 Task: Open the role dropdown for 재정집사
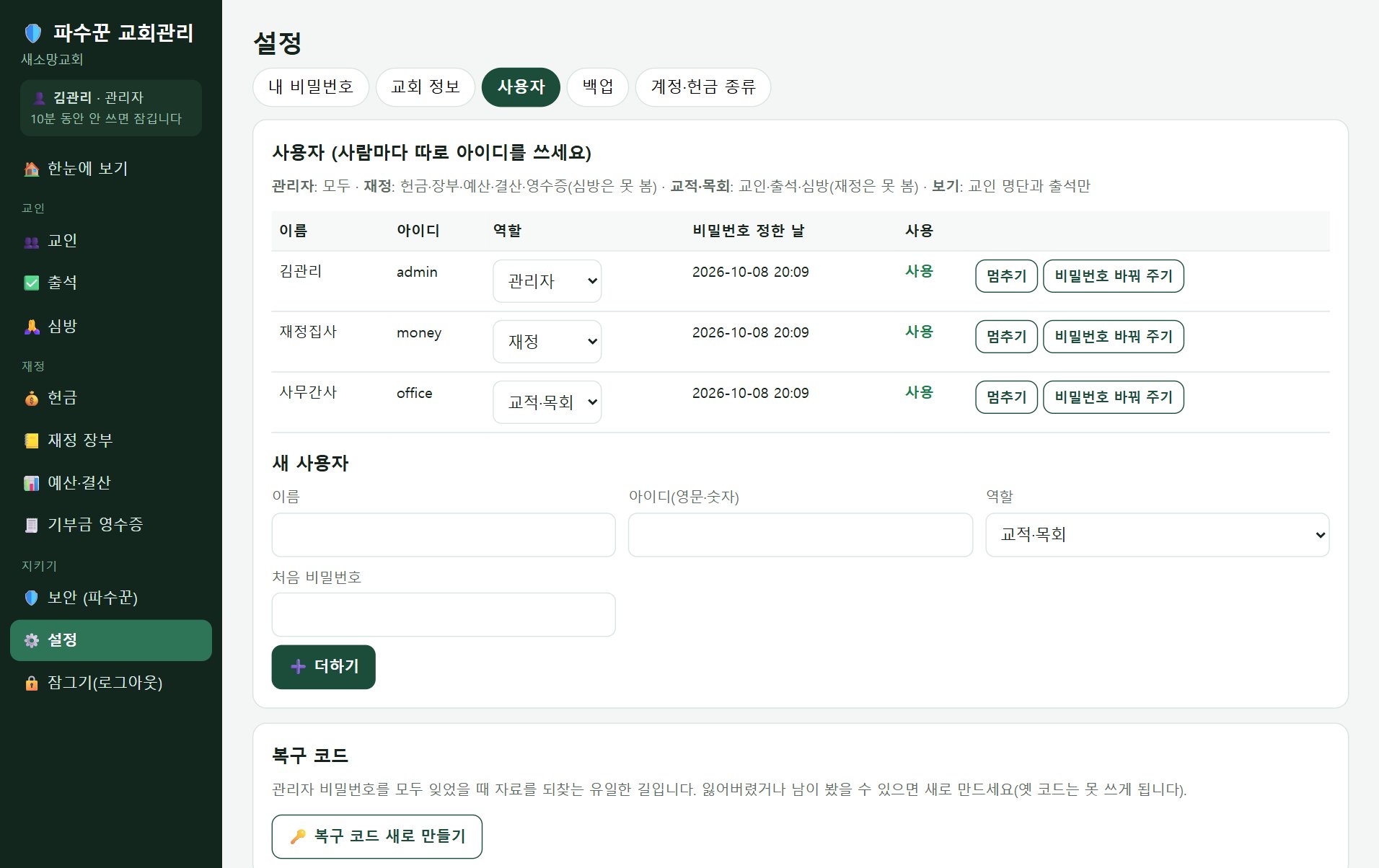547,342
